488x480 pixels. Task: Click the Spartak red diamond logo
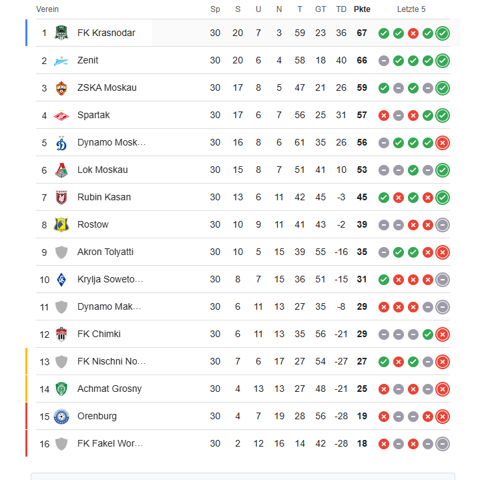tap(61, 115)
